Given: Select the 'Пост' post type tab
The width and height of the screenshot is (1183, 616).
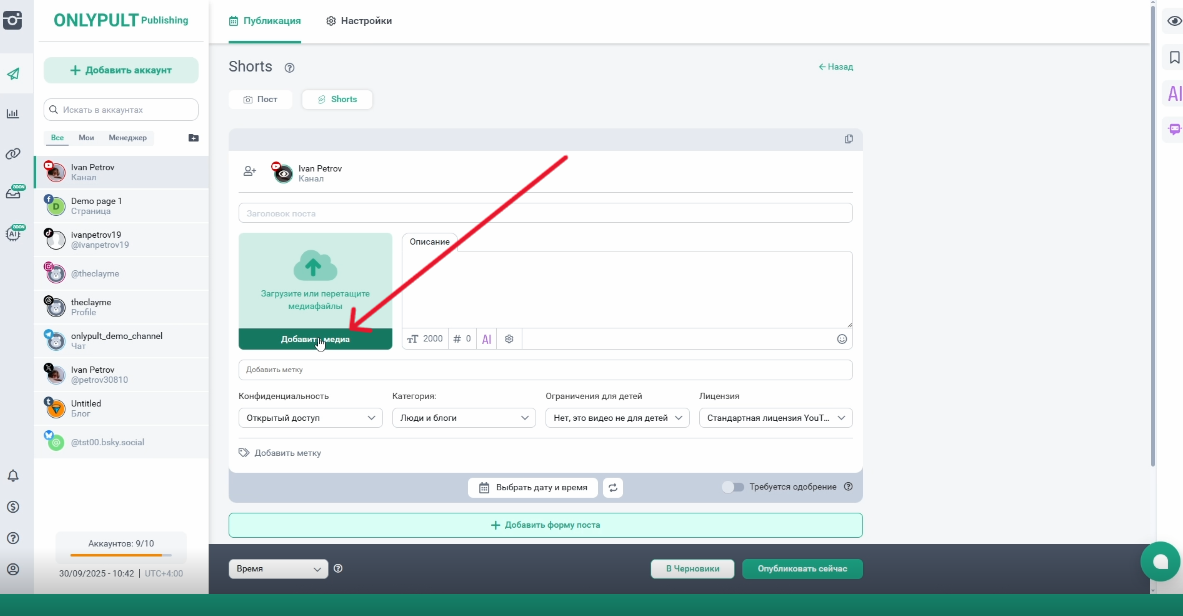Looking at the screenshot, I should (x=260, y=100).
